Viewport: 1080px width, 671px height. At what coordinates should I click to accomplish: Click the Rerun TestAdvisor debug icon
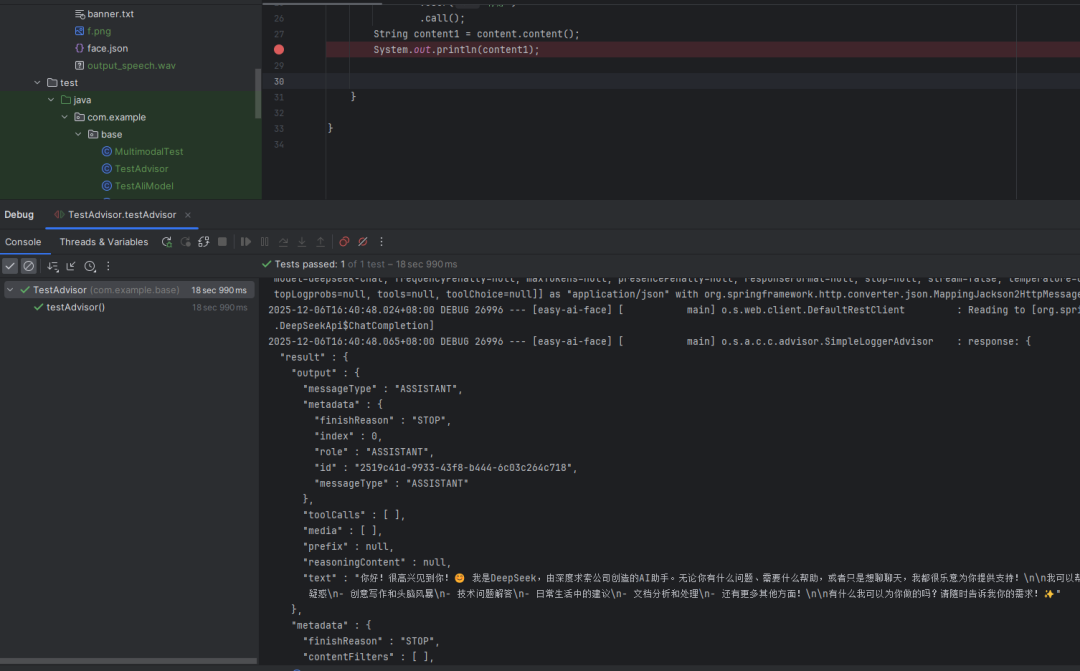click(167, 242)
